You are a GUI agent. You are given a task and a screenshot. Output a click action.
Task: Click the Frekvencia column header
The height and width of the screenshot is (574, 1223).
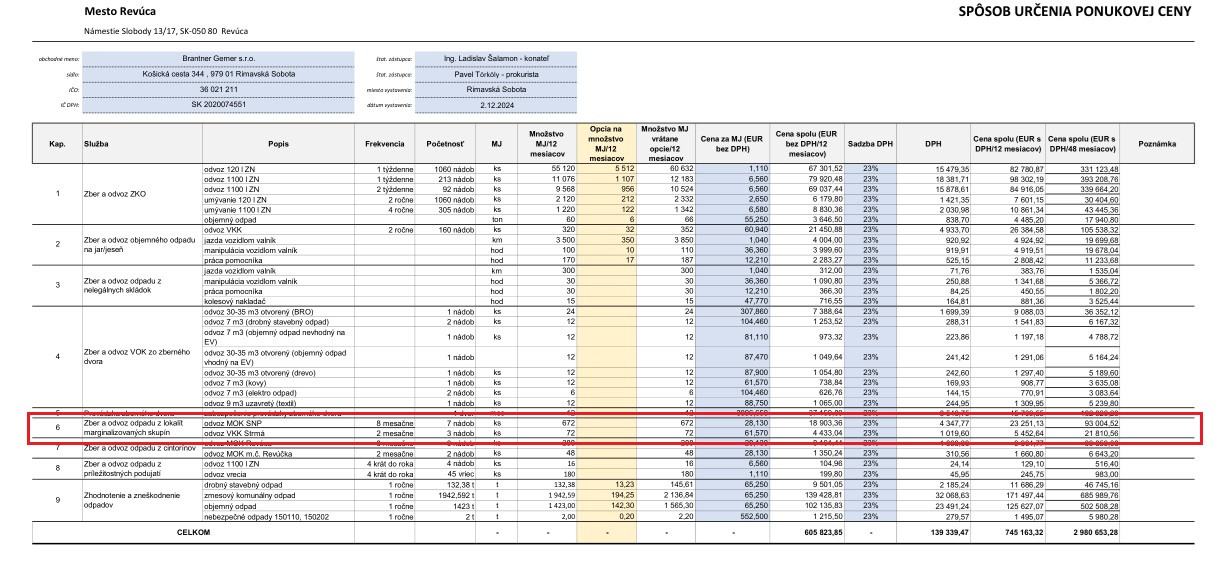point(385,144)
